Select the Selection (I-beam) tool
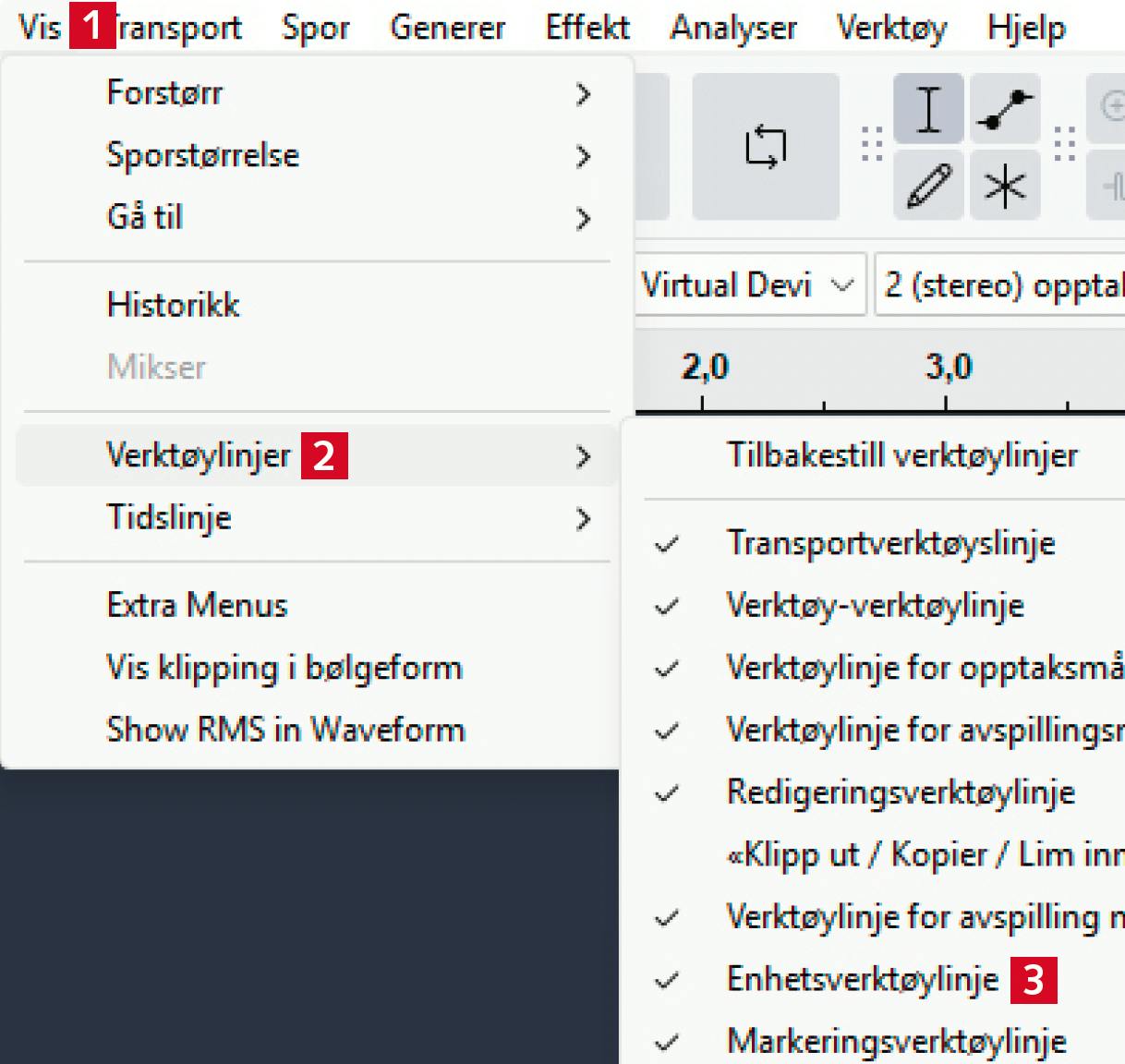 (928, 110)
